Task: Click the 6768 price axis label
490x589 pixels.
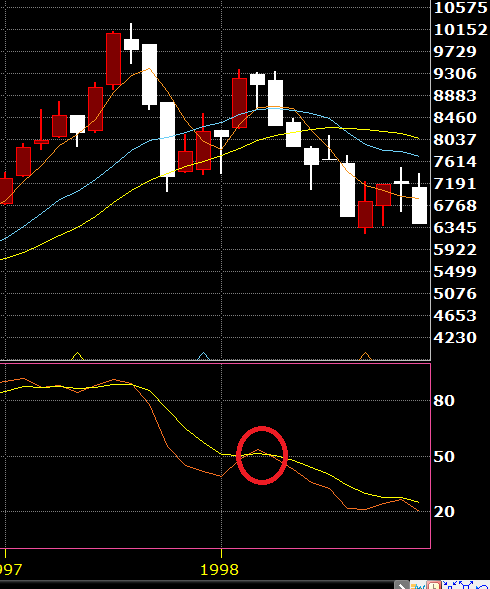Action: point(455,205)
